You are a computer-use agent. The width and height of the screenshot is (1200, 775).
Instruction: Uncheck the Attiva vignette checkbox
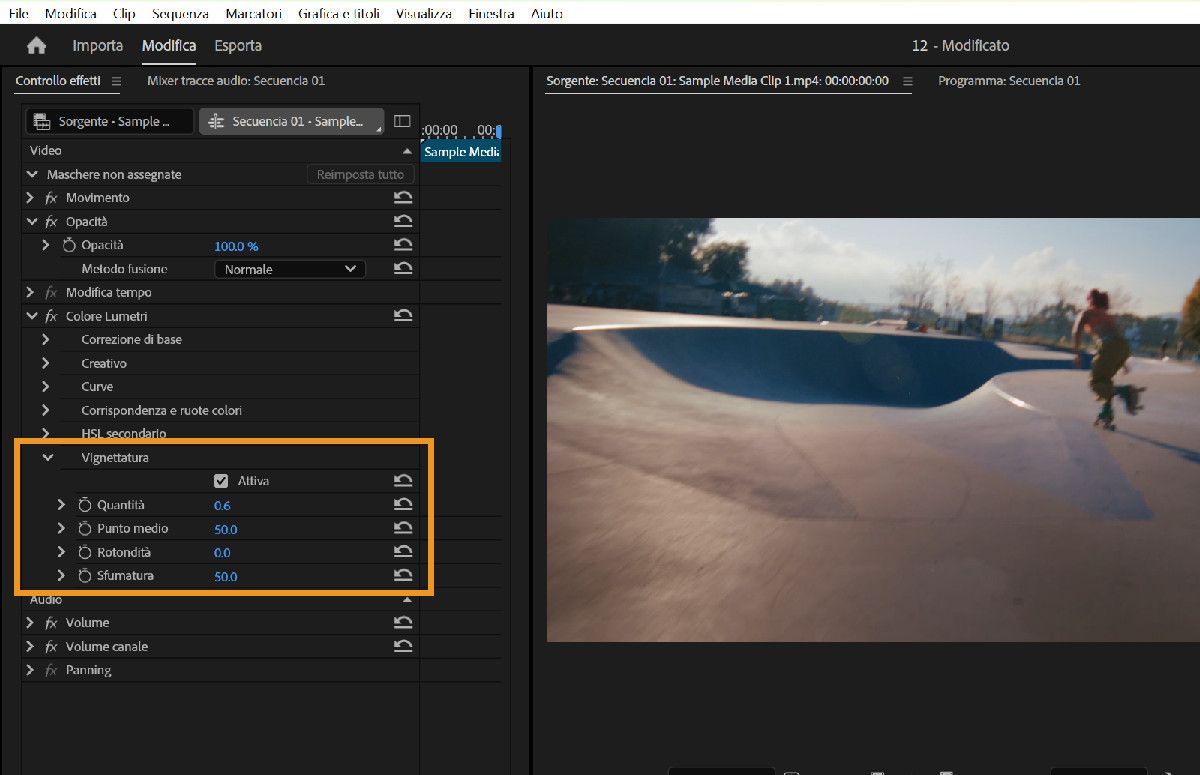tap(221, 481)
